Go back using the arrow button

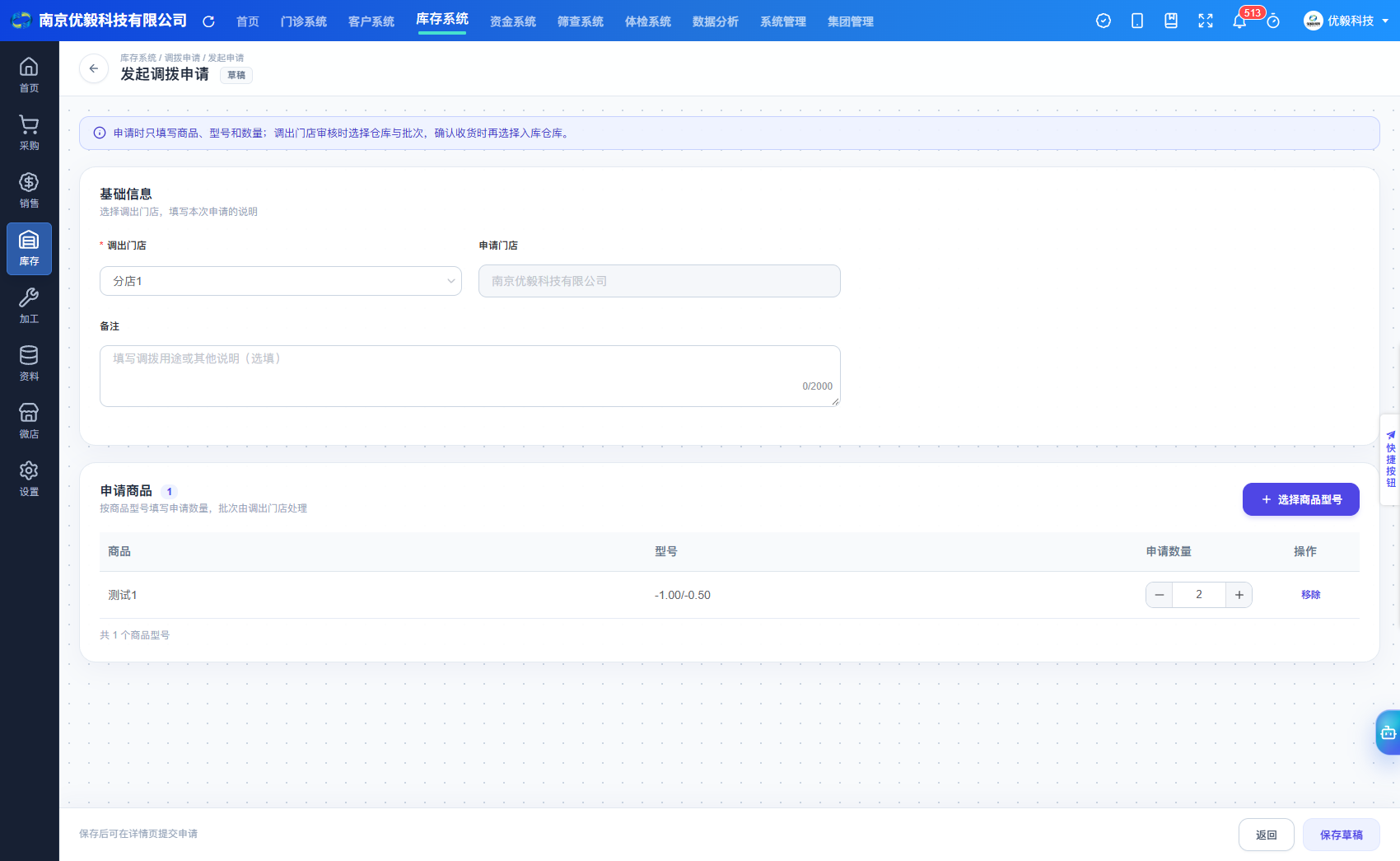[94, 68]
